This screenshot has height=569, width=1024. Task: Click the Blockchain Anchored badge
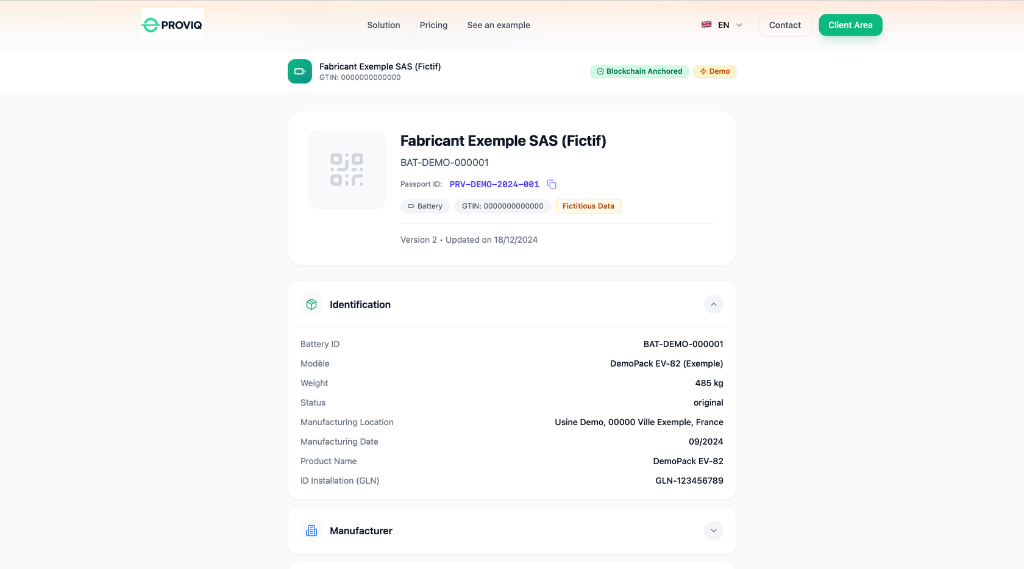[639, 71]
